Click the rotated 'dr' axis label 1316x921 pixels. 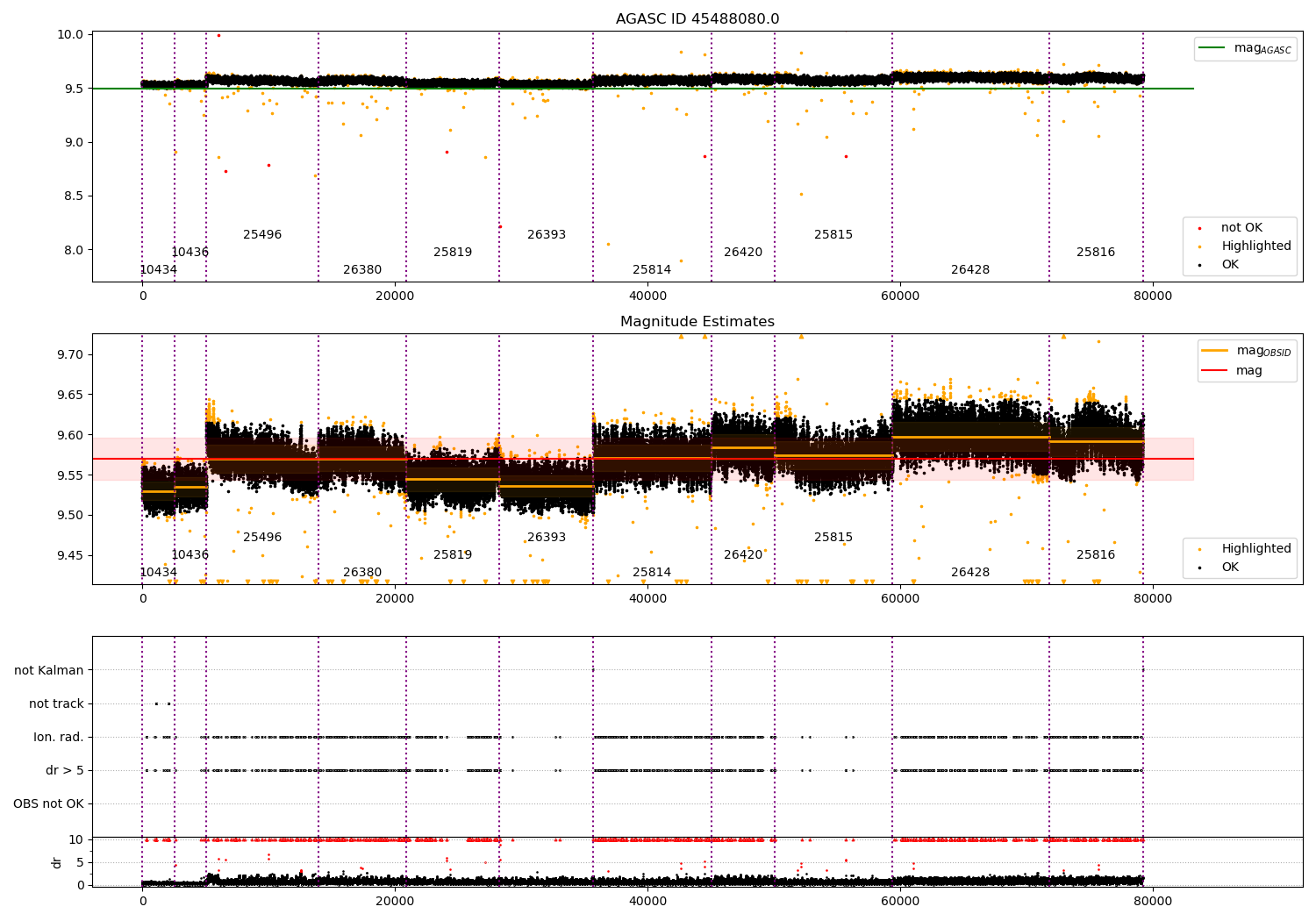[x=57, y=862]
